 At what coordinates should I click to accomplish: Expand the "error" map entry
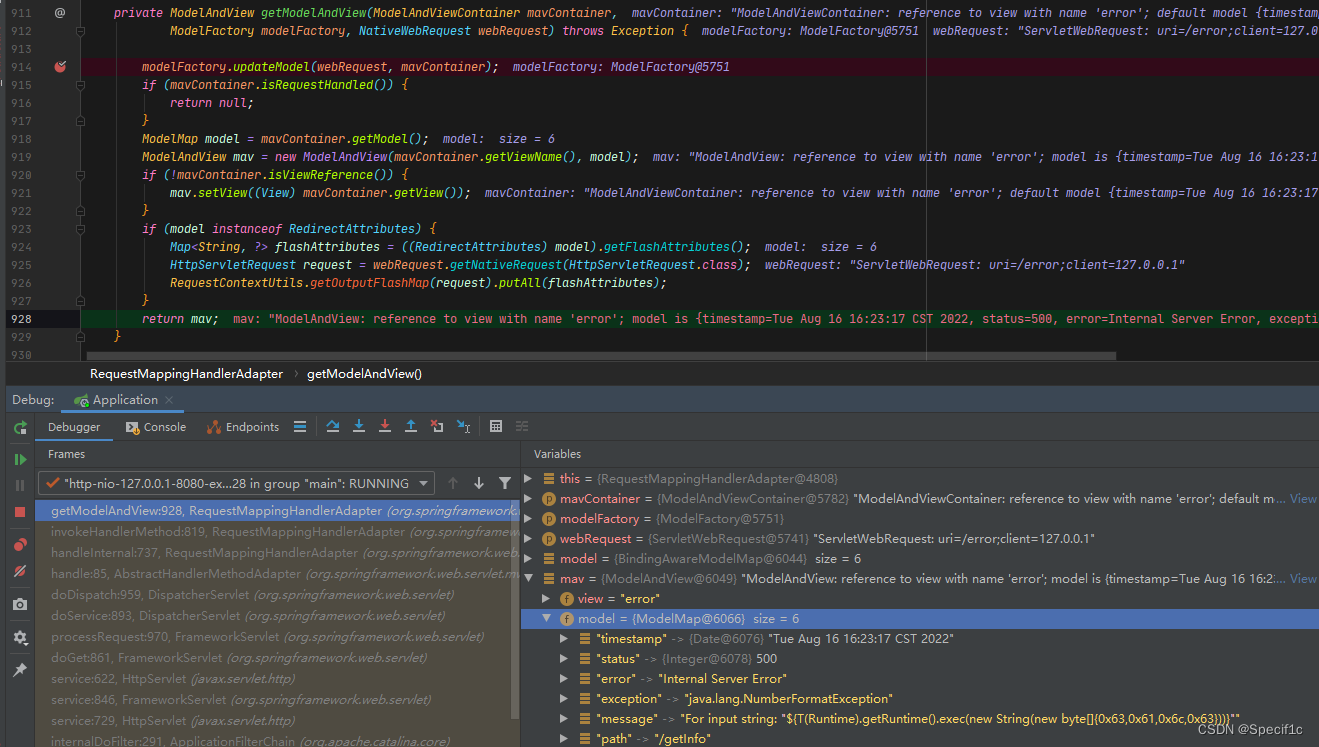[565, 679]
